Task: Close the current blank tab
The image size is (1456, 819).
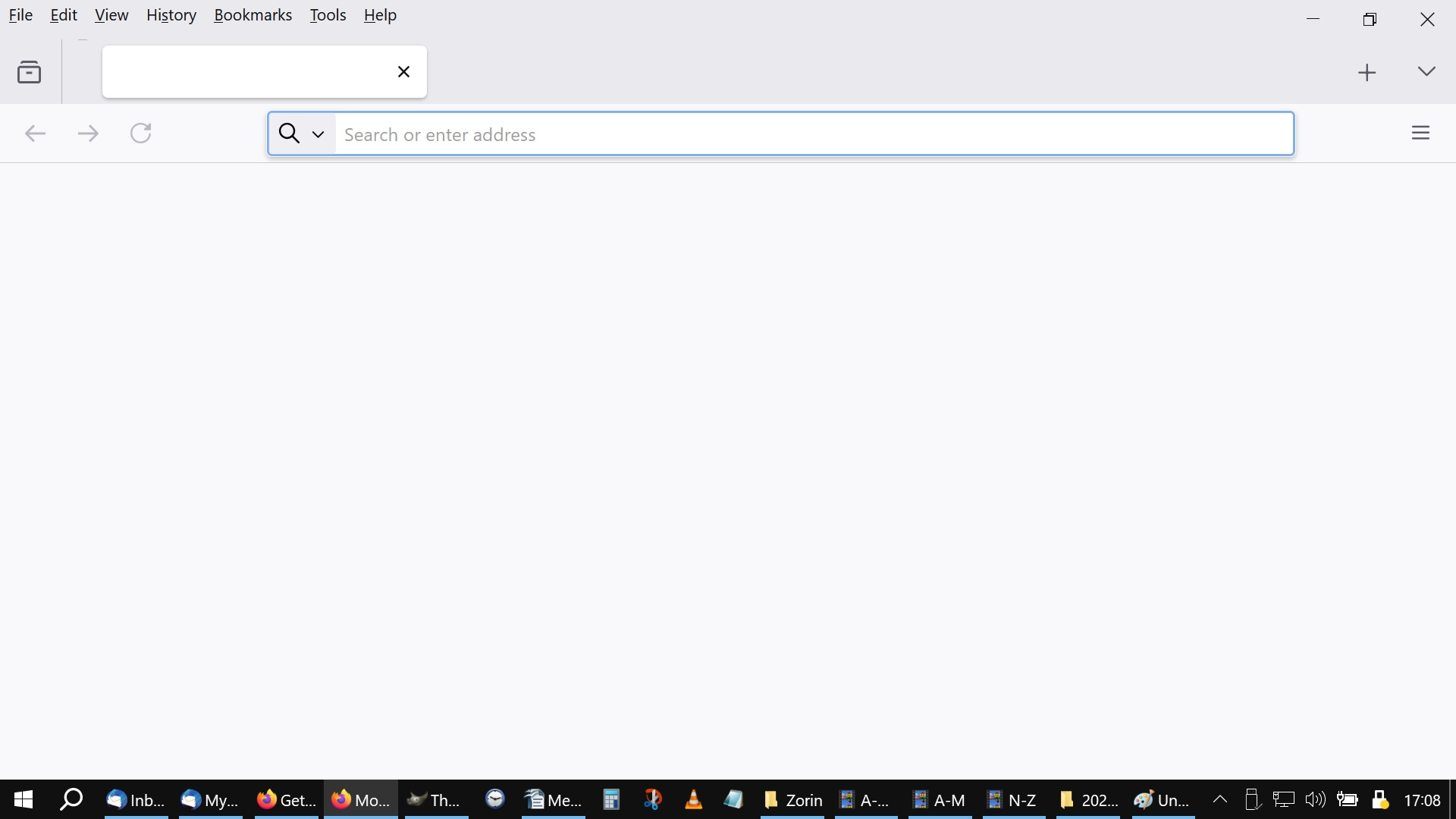Action: point(403,72)
